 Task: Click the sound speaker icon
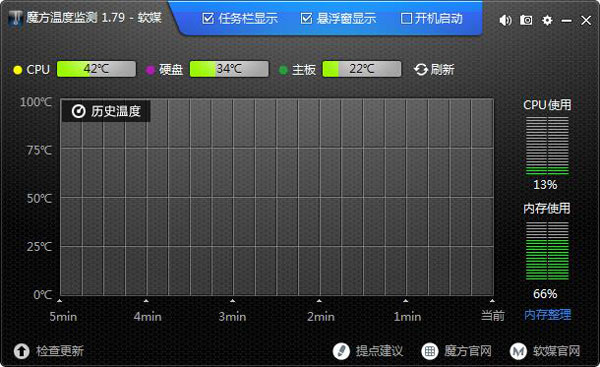505,20
